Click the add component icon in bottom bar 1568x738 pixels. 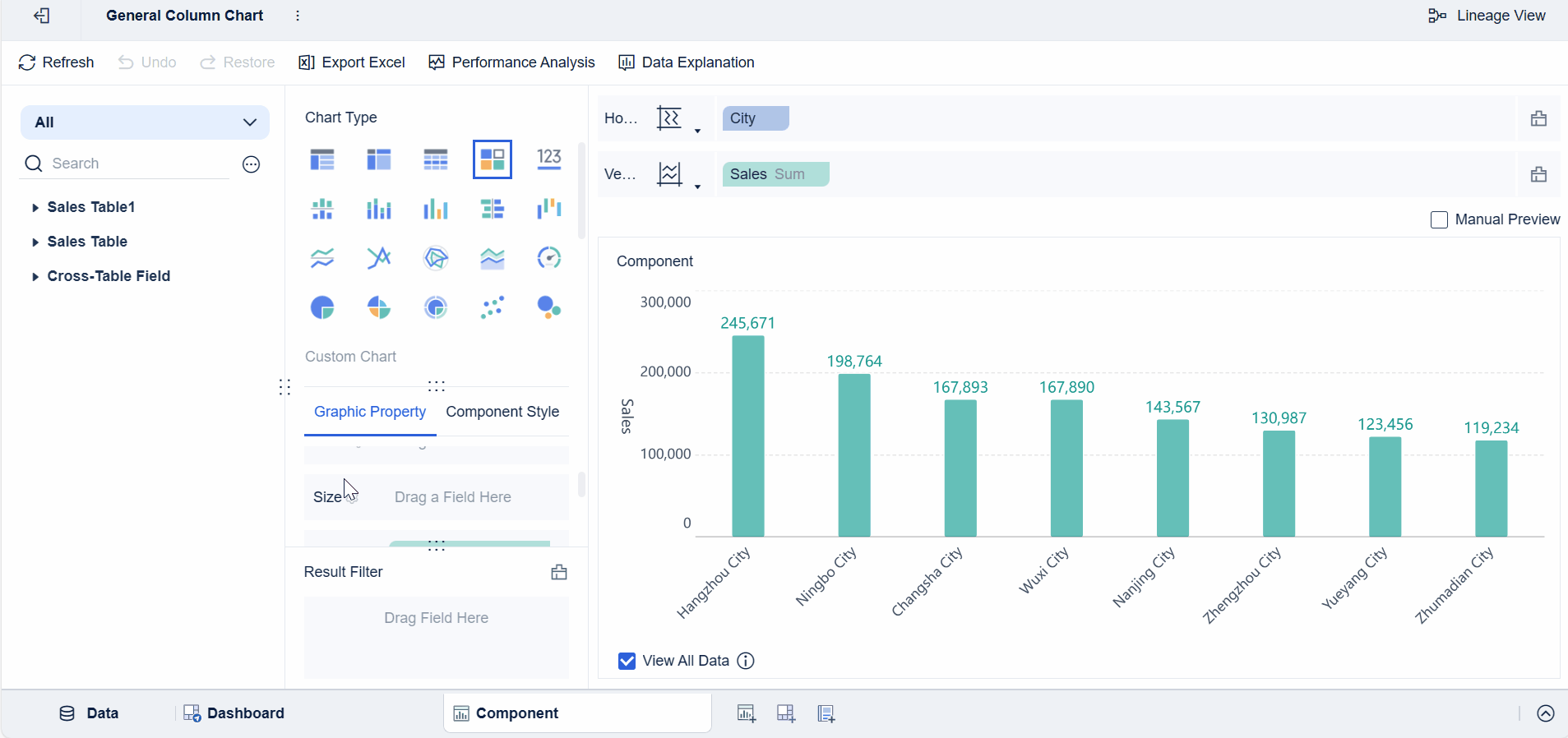pos(747,713)
